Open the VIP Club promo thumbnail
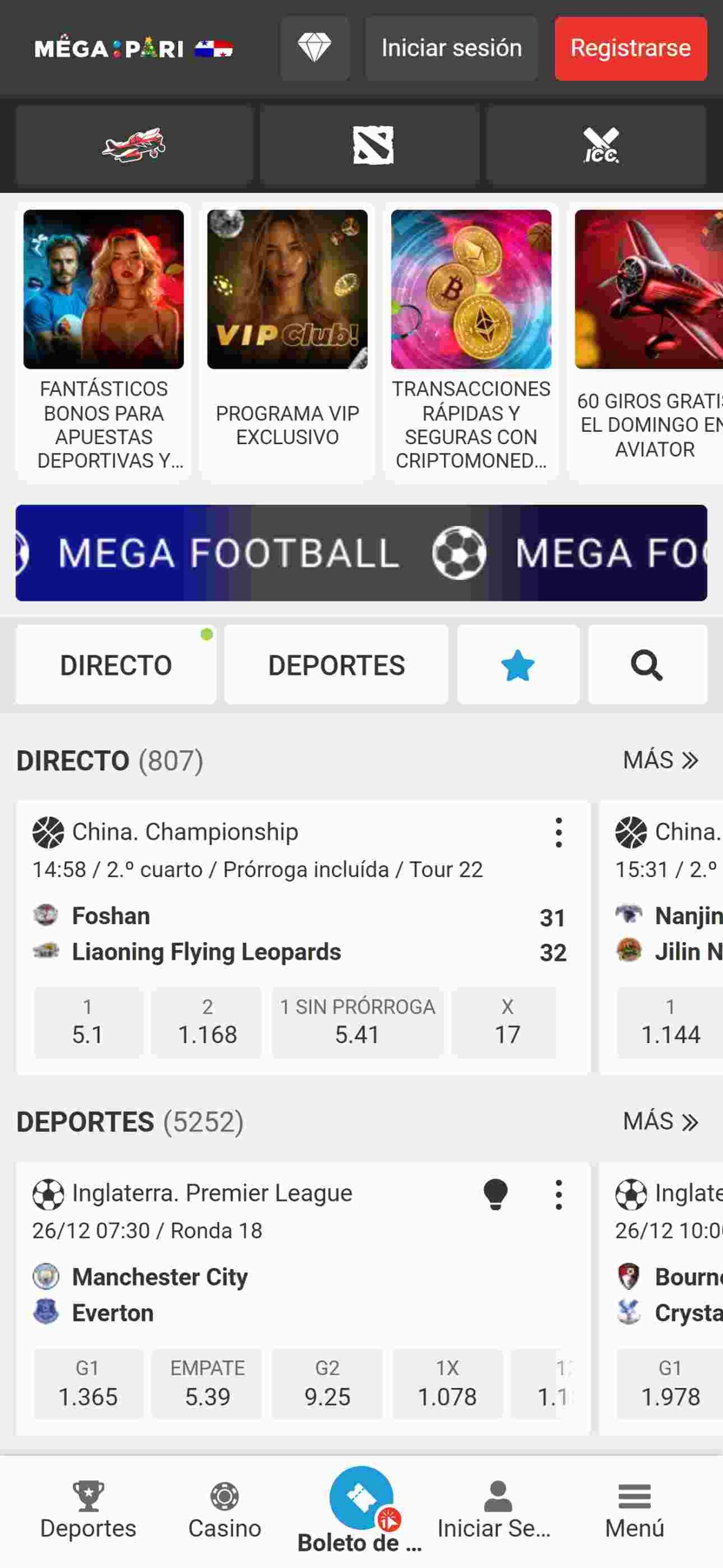The image size is (723, 1568). [287, 289]
